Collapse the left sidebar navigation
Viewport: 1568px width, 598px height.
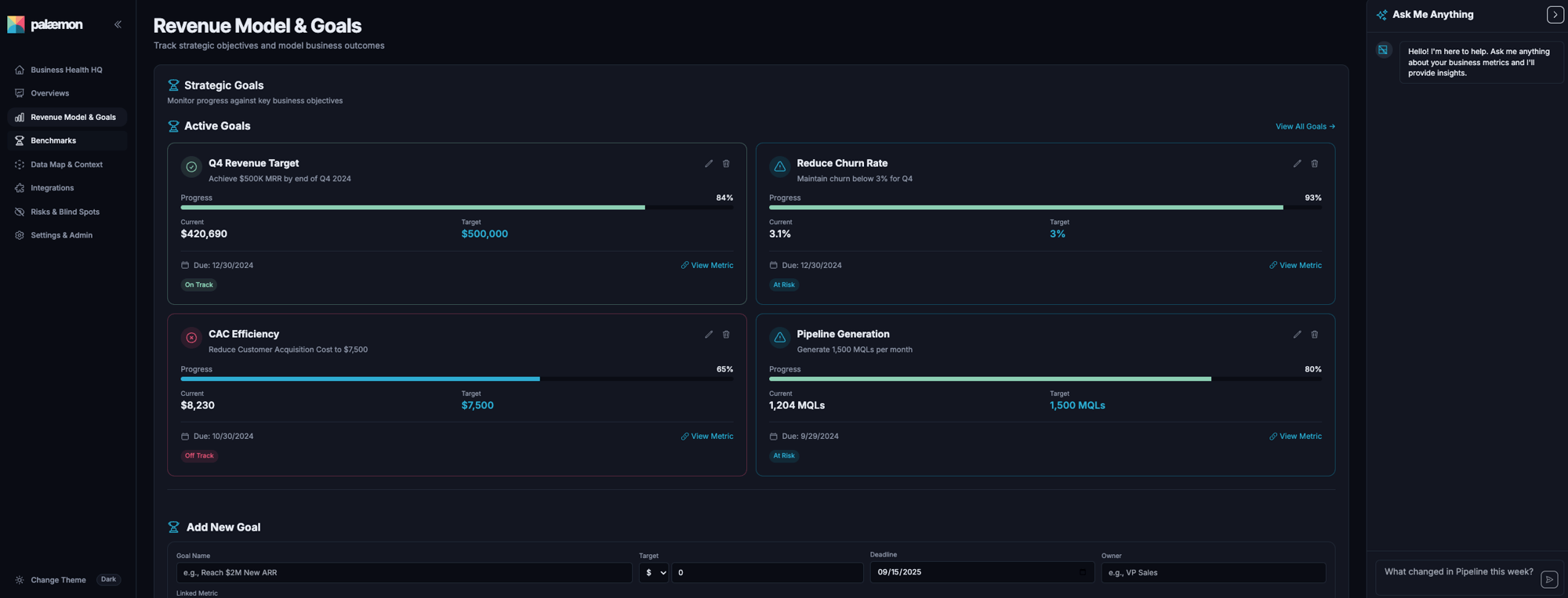tap(118, 24)
